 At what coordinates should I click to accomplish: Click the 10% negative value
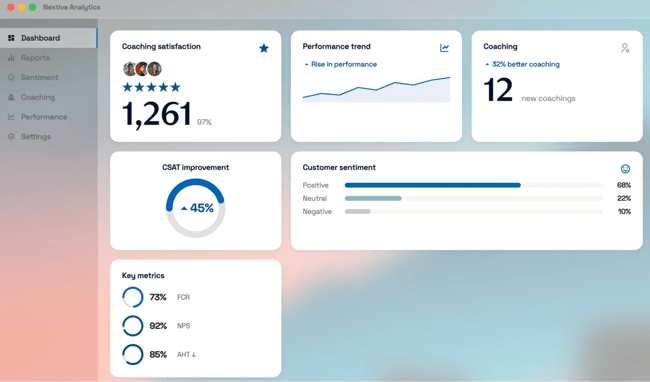(624, 212)
